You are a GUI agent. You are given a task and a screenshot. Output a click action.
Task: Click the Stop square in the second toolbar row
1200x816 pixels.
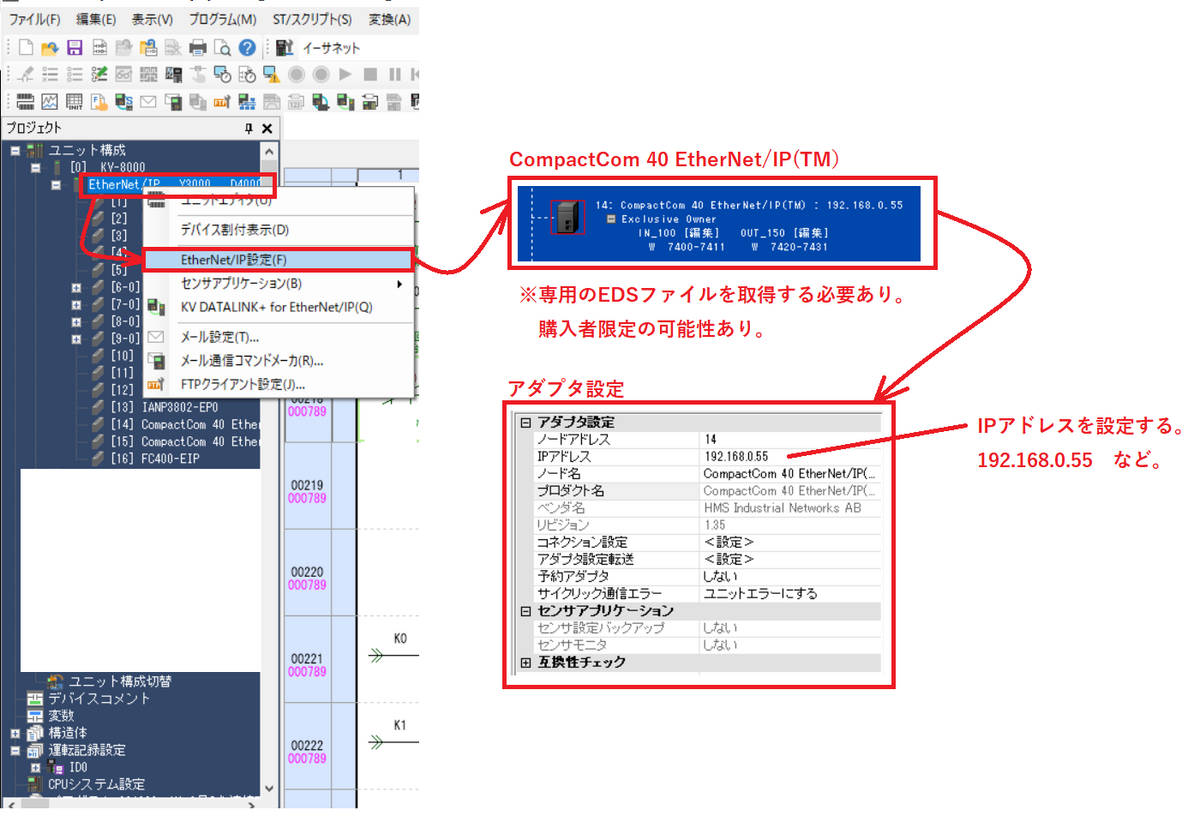370,74
